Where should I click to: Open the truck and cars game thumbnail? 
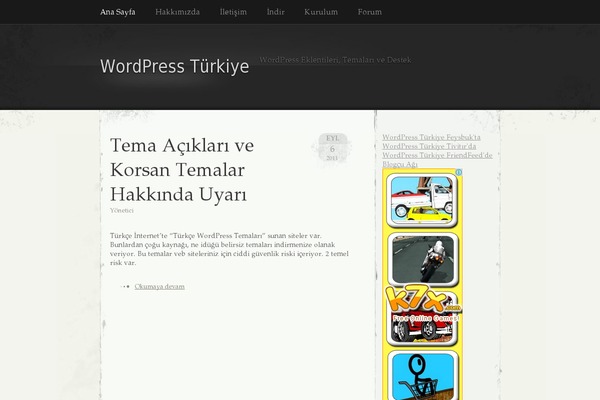tap(422, 201)
